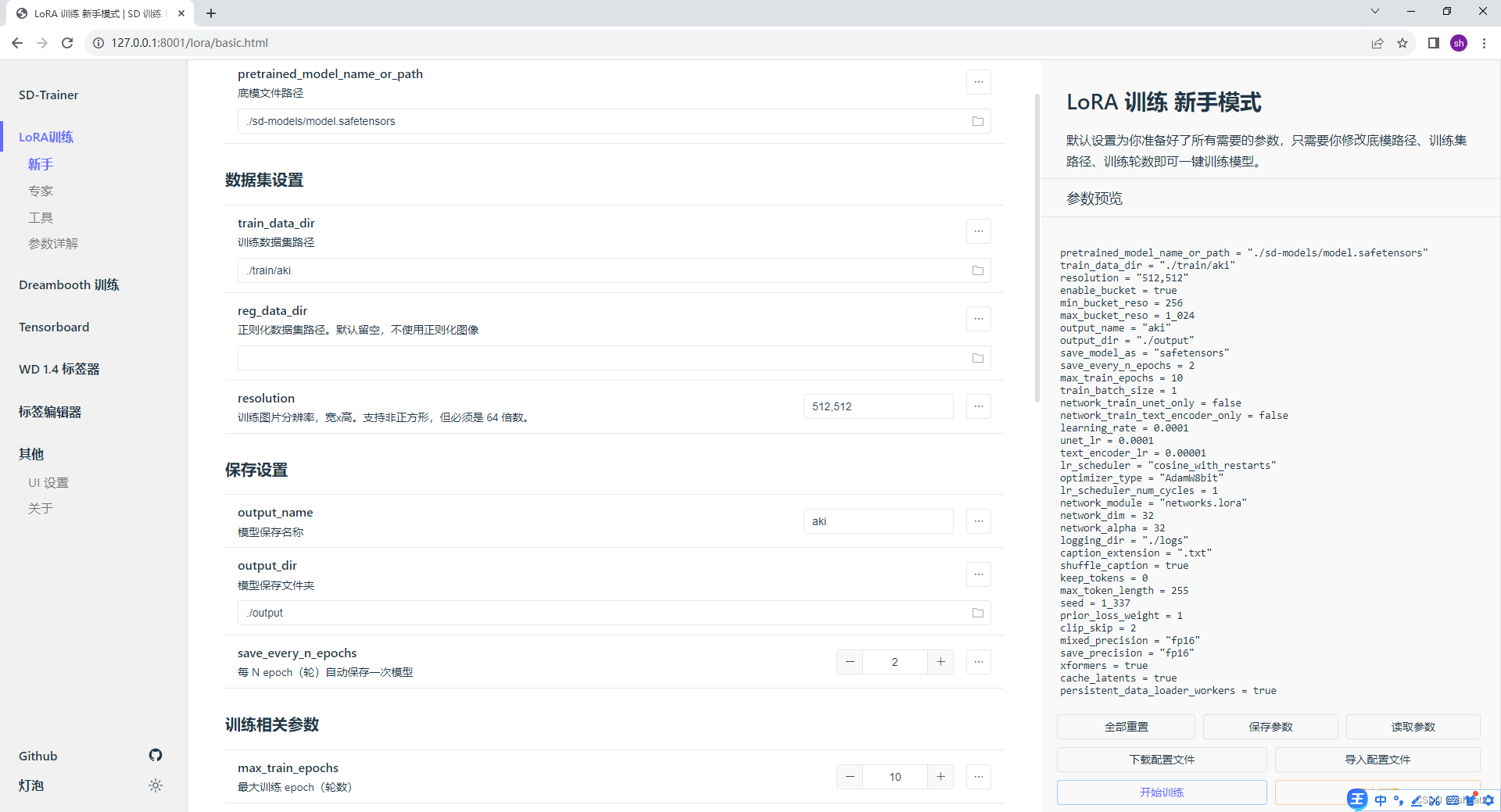Open more options for save_every_n_epochs
1501x812 pixels.
click(x=979, y=662)
